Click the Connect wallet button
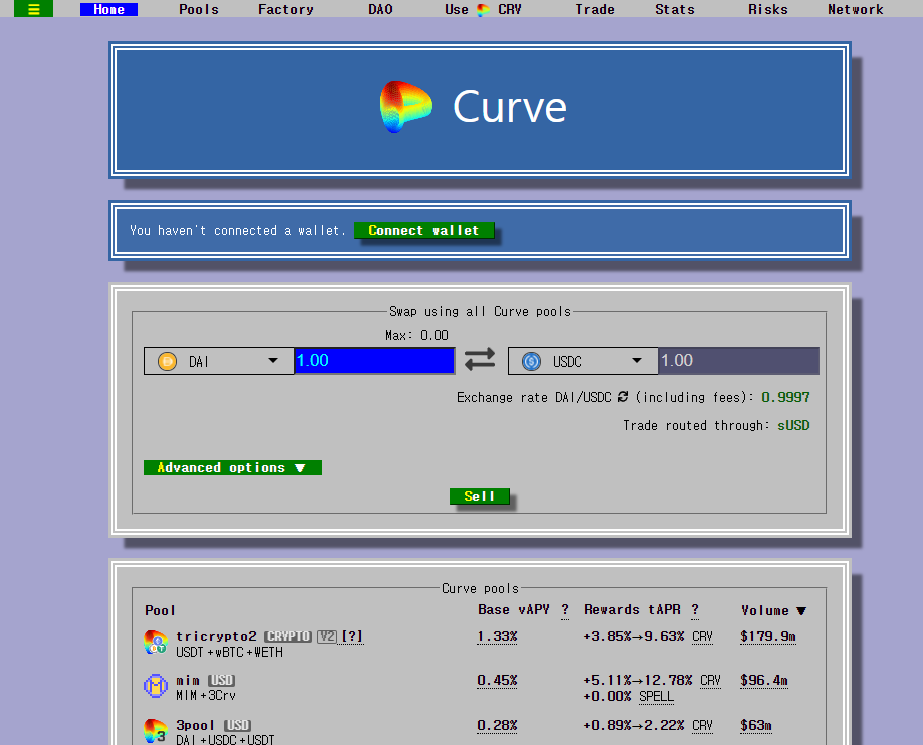This screenshot has height=745, width=923. 424,230
